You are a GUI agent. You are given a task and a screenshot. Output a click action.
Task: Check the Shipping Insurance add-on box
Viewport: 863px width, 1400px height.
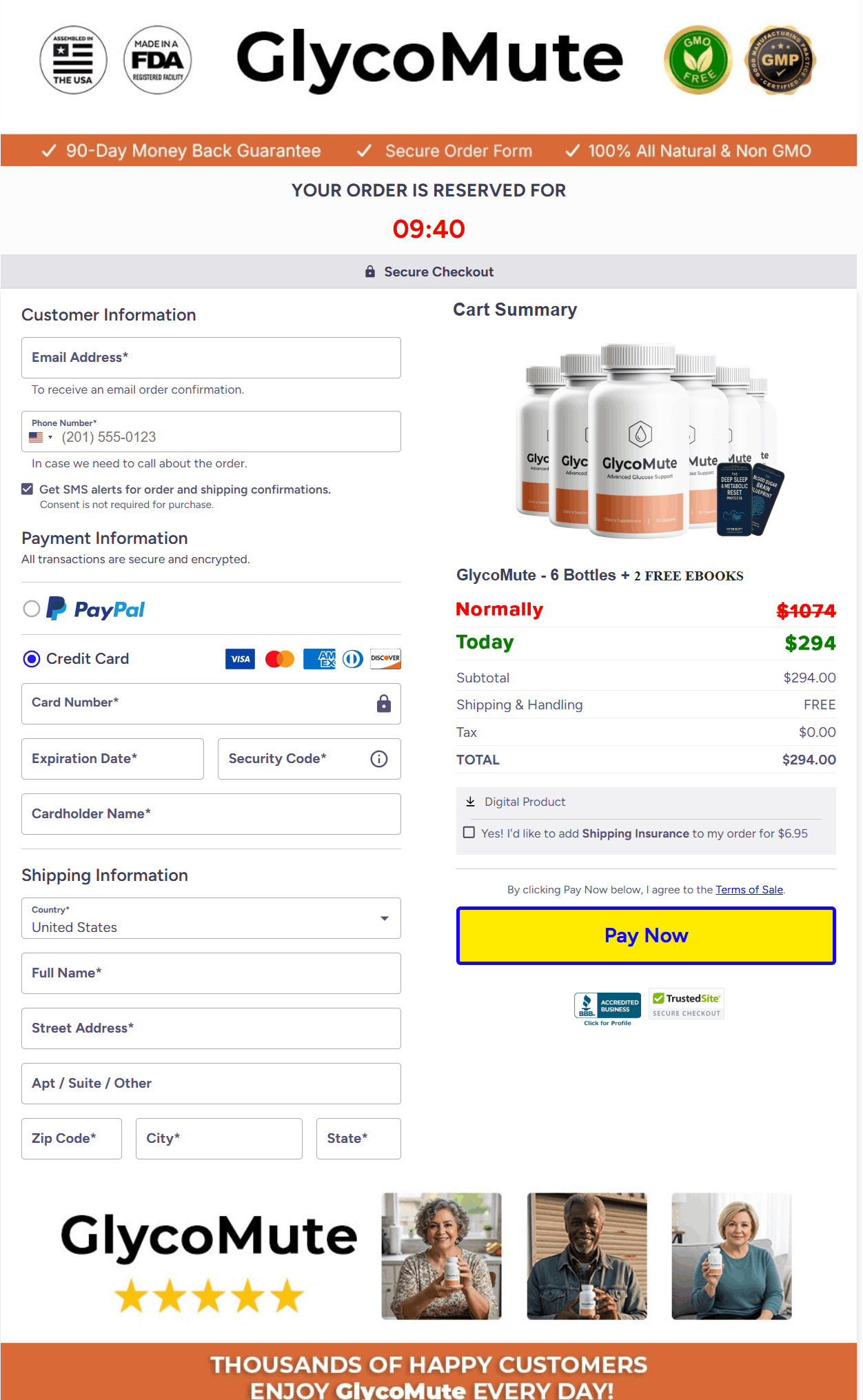click(x=469, y=833)
